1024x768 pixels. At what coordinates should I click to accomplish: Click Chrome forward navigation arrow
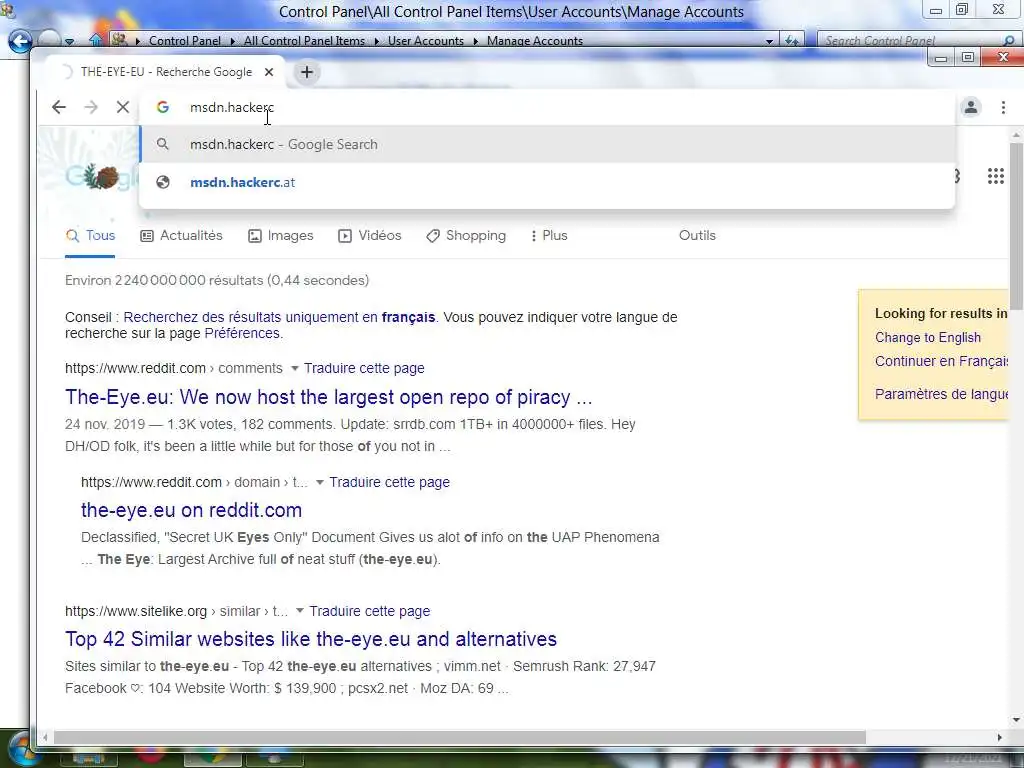coord(91,107)
